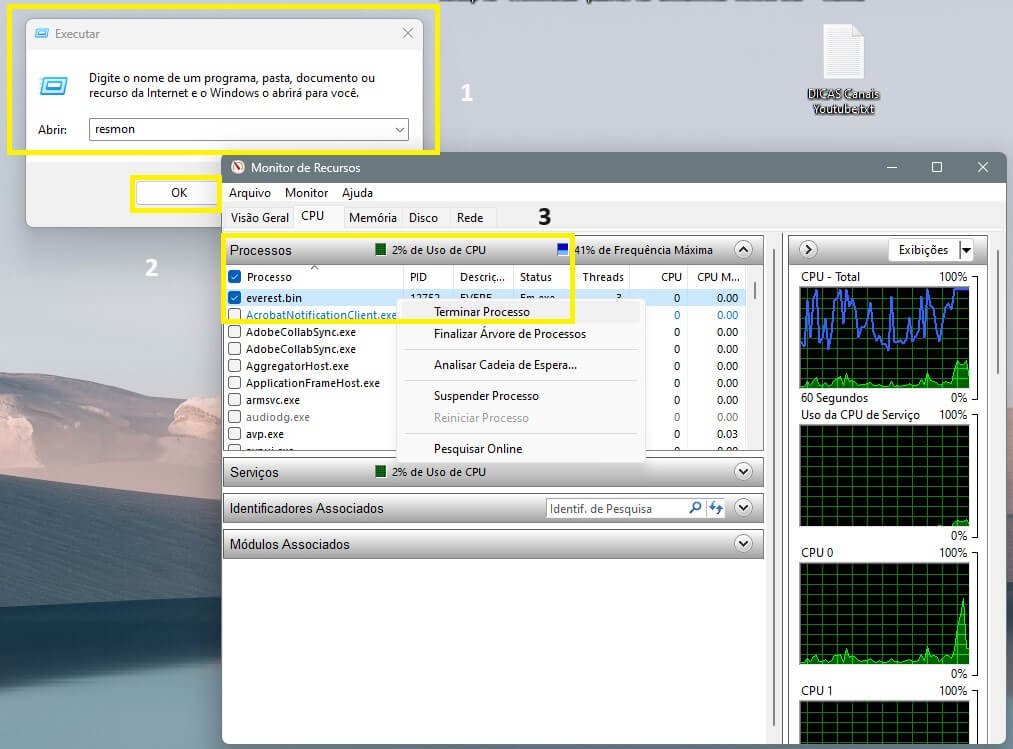The image size is (1013, 749).
Task: Check the first AdobeCollabSync.exe checkbox
Action: click(x=235, y=332)
